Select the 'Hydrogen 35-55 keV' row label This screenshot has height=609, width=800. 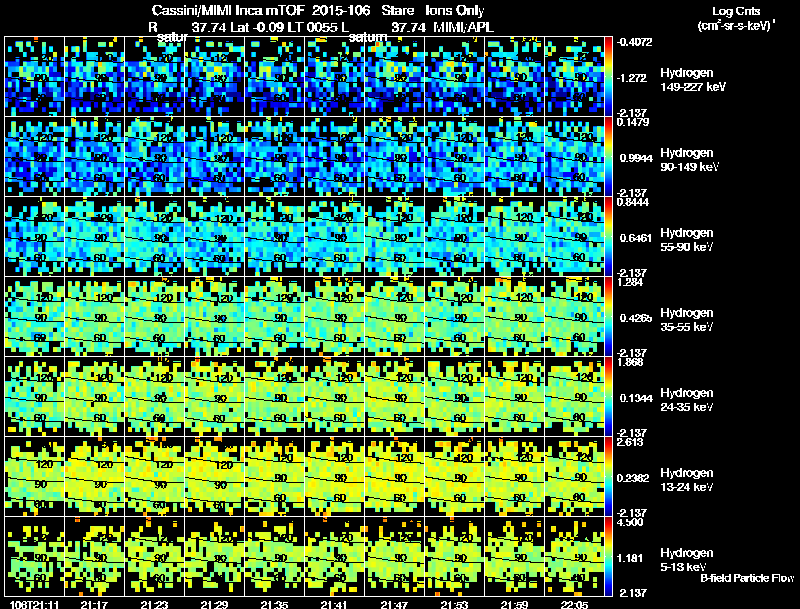[687, 320]
